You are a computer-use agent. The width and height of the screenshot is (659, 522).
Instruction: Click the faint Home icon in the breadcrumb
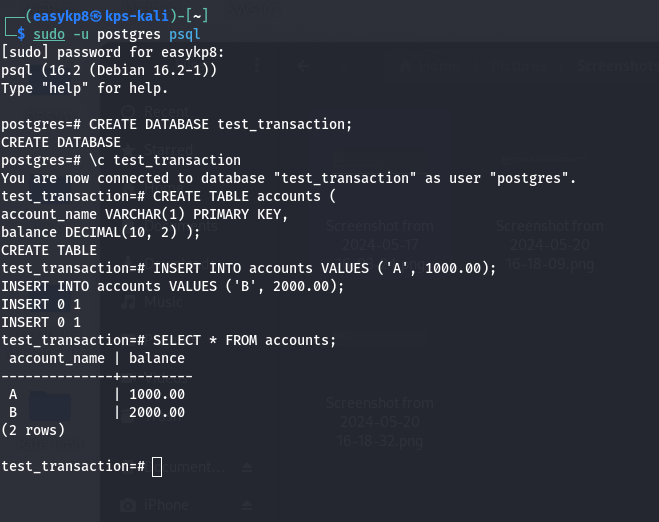click(x=405, y=66)
